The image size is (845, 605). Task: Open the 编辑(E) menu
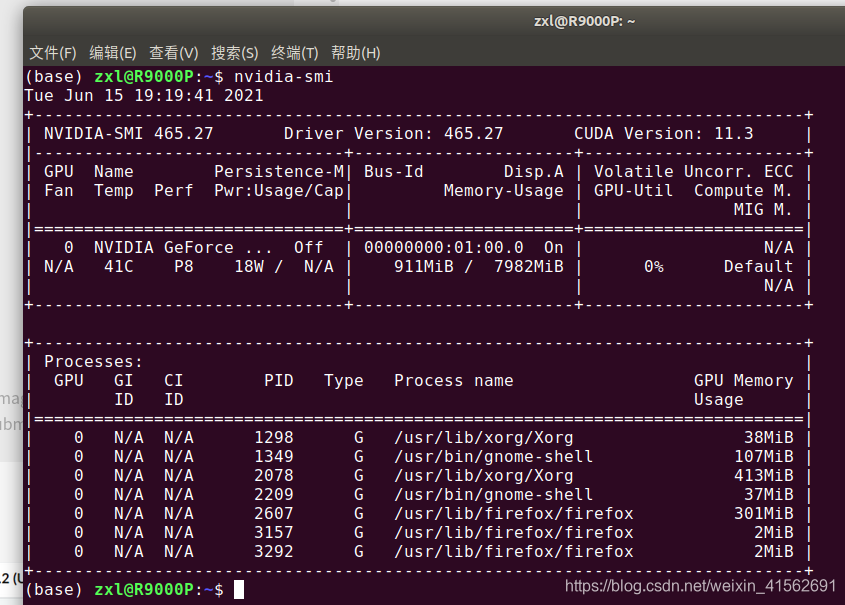[x=113, y=53]
